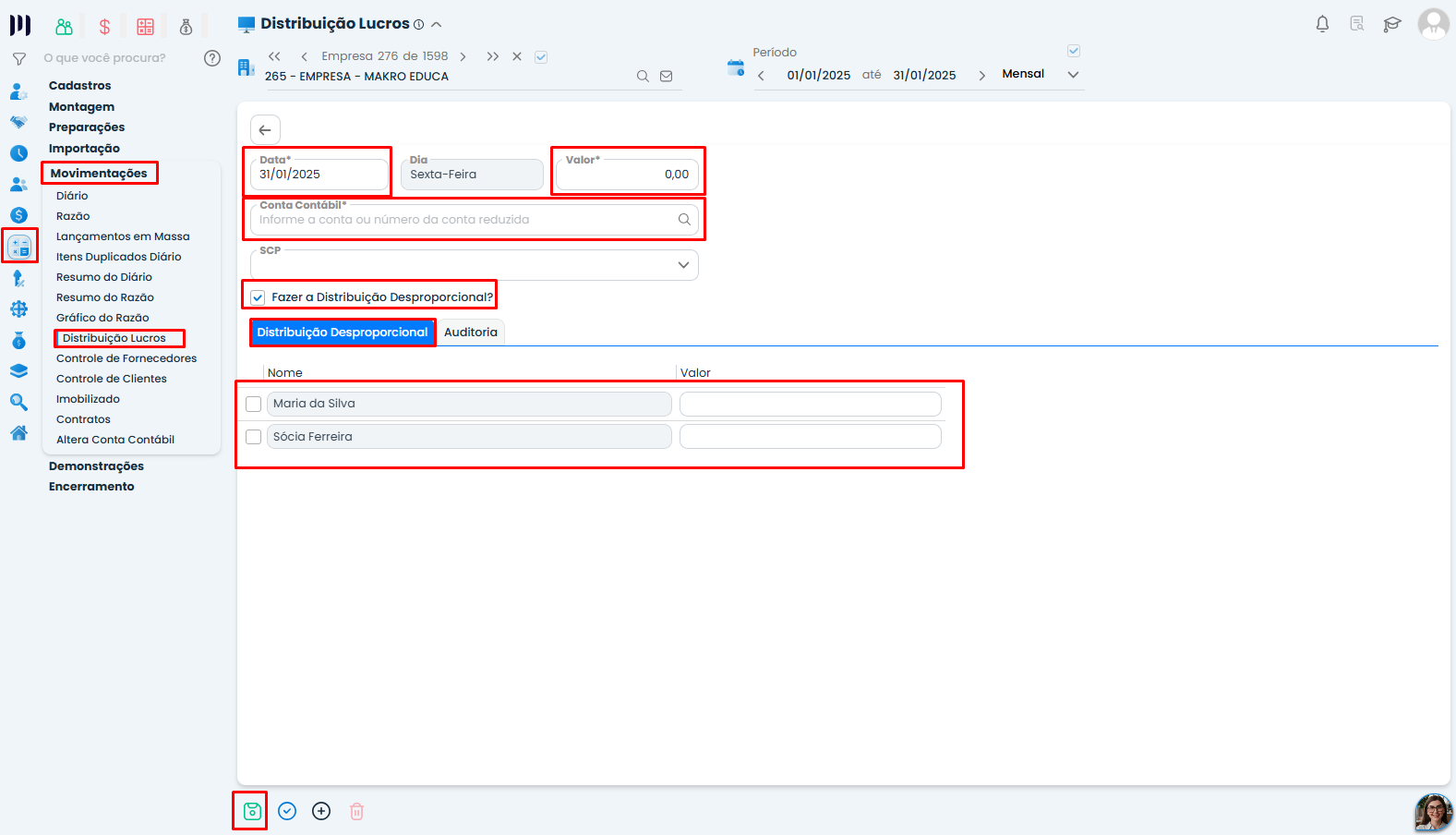Open Distribuição Lucros menu item

114,338
